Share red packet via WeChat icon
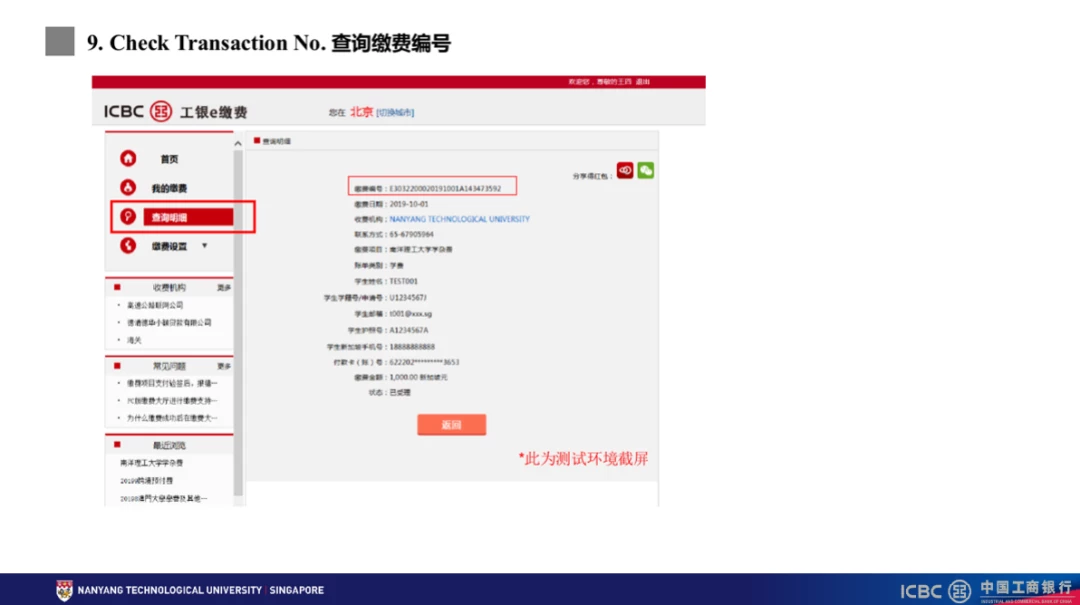 [645, 170]
